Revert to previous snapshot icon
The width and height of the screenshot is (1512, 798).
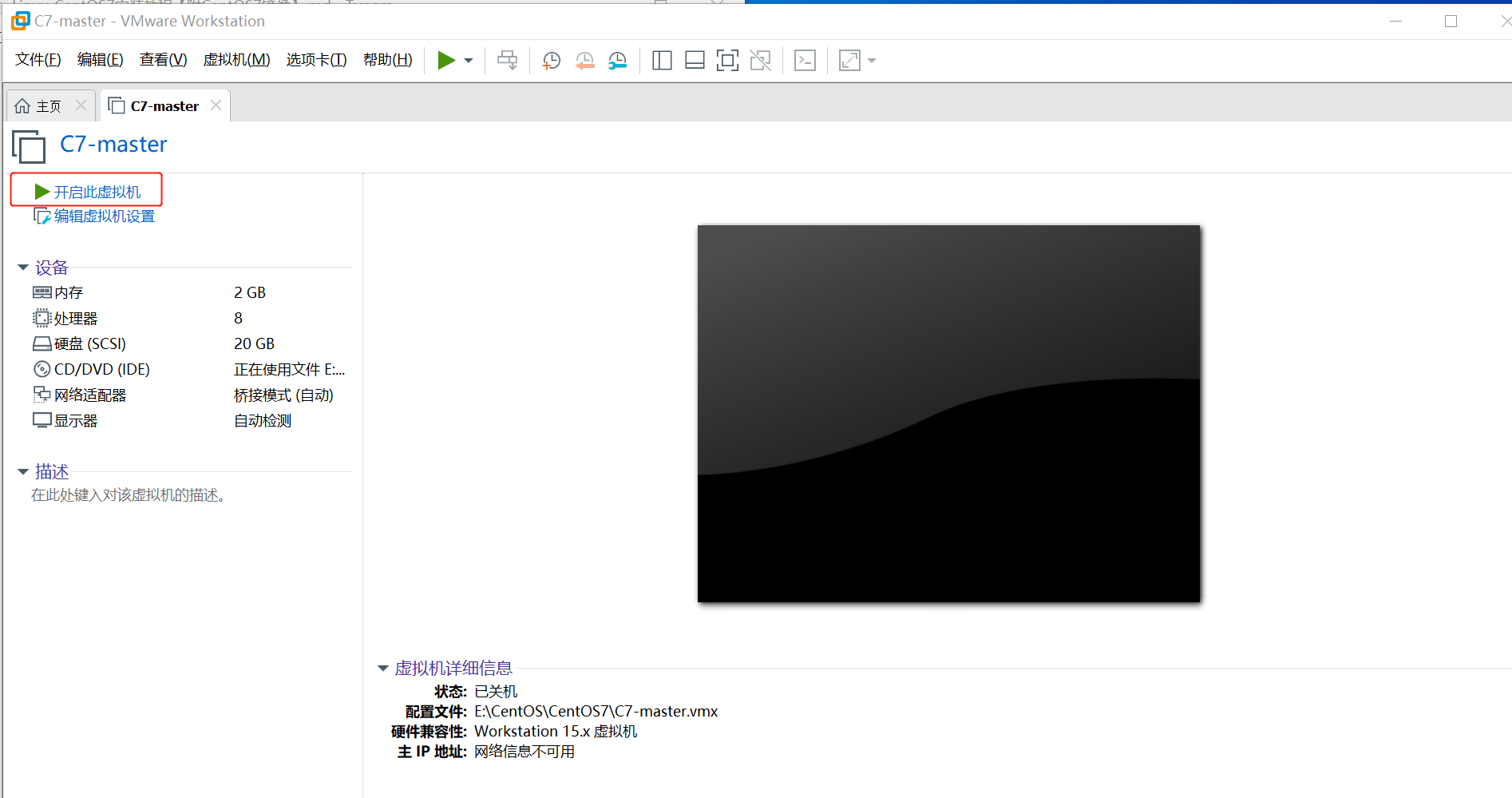pyautogui.click(x=584, y=61)
